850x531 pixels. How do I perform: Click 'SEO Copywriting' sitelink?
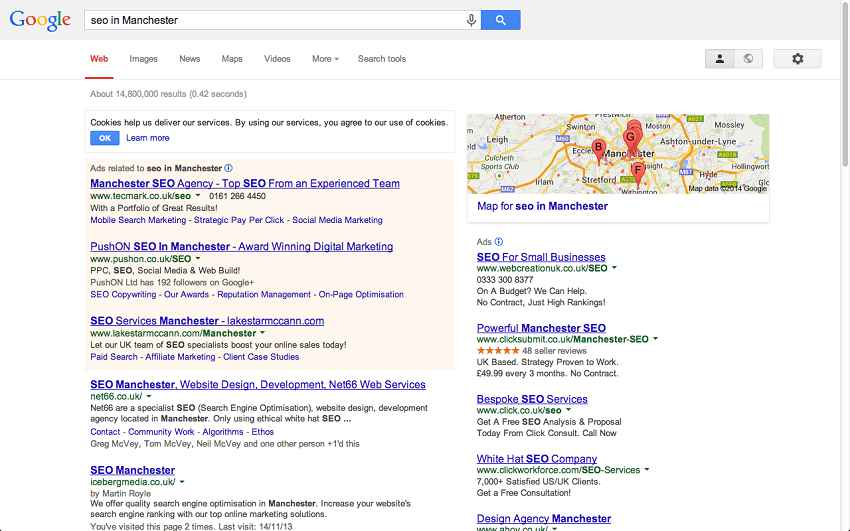pyautogui.click(x=123, y=294)
